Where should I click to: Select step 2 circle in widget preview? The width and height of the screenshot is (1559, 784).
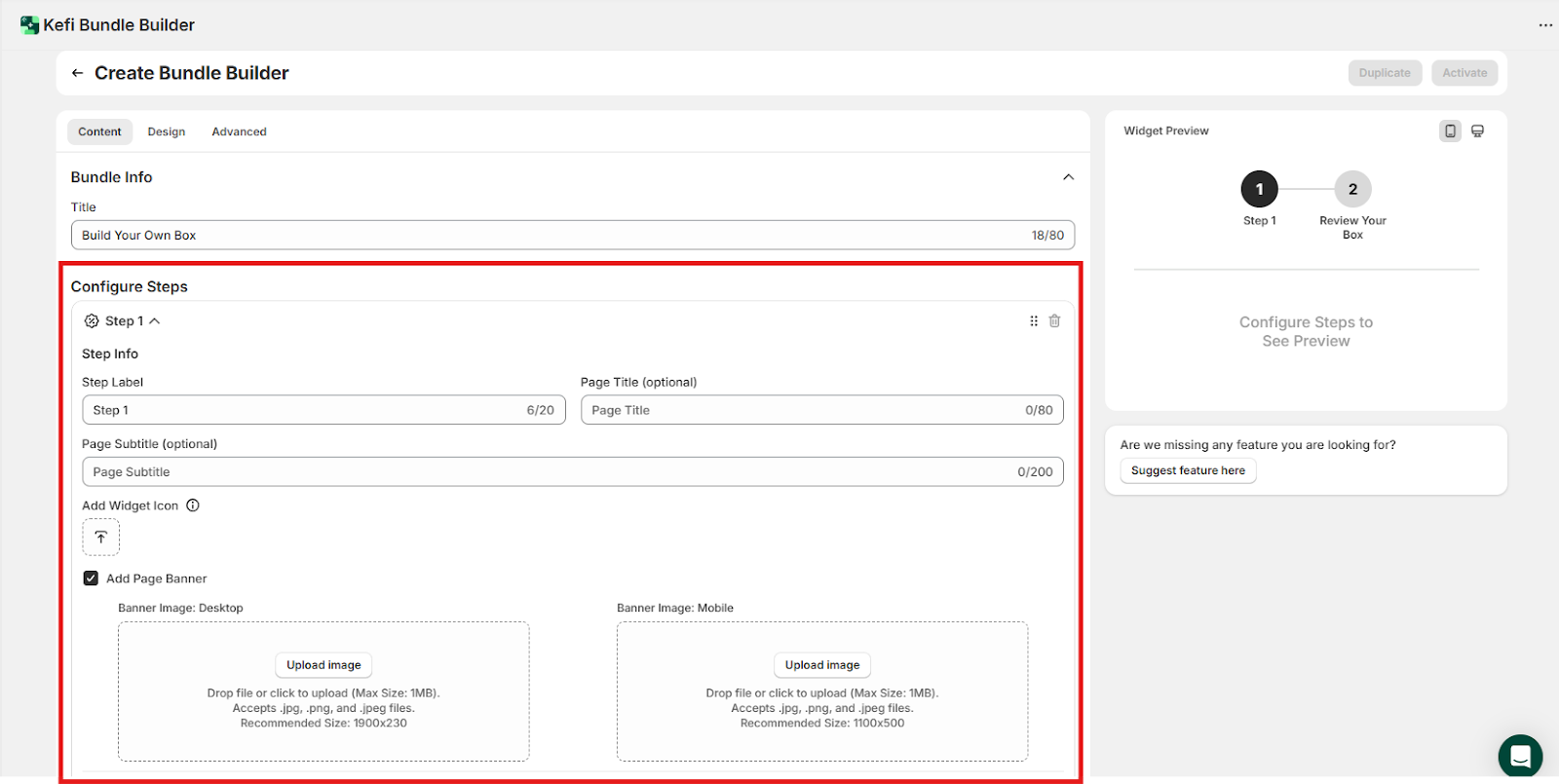[x=1352, y=189]
